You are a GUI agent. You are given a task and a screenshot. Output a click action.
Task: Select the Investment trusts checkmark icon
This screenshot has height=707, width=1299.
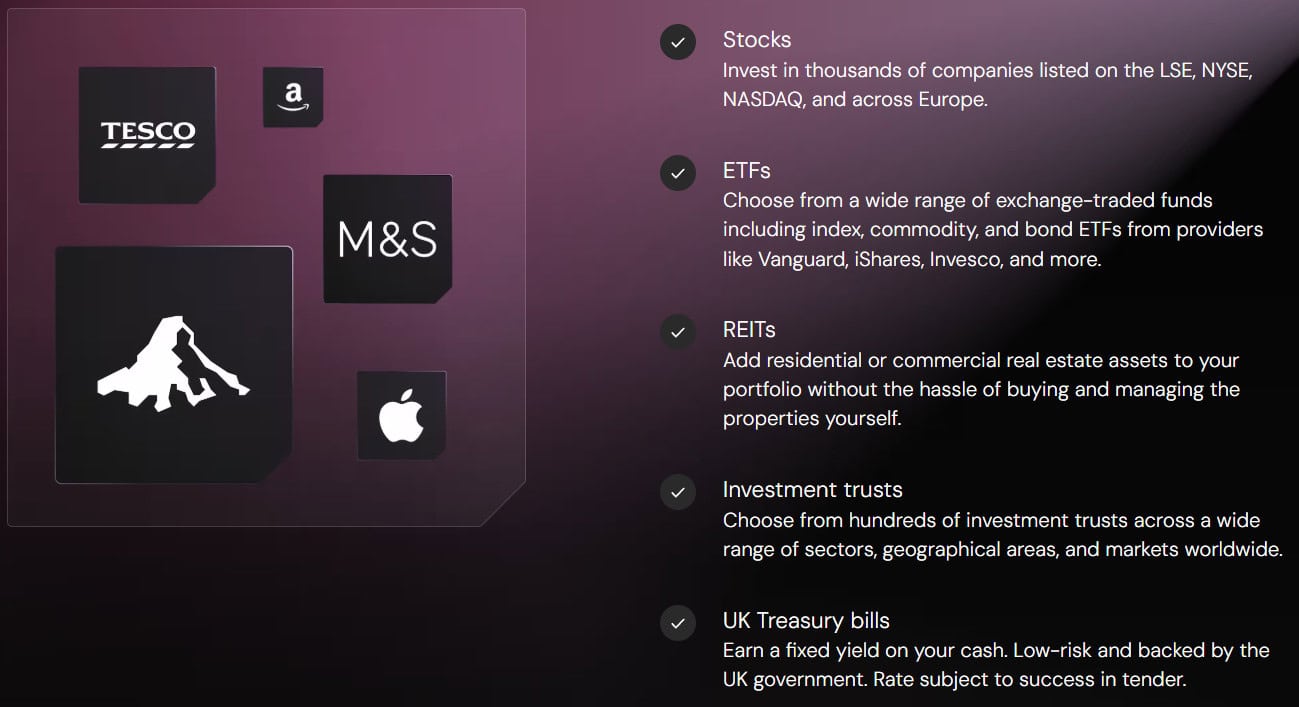(x=678, y=492)
